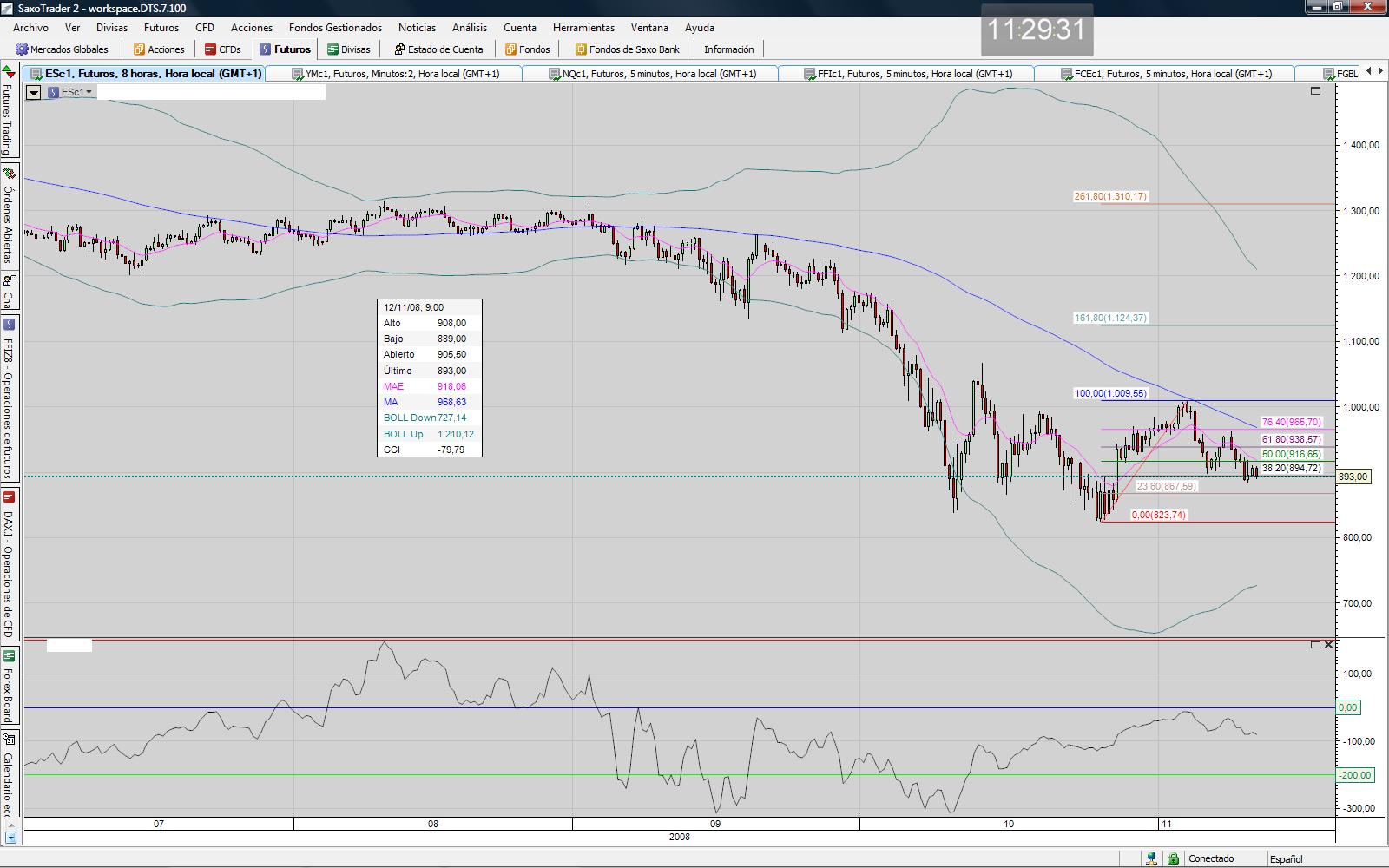Click the Información toolbar button

click(x=728, y=49)
